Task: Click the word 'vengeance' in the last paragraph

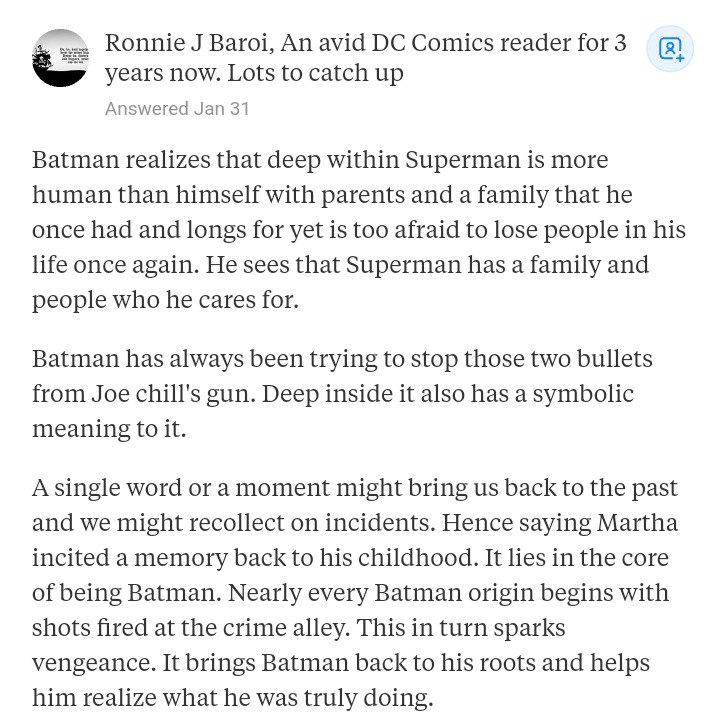Action: pyautogui.click(x=91, y=663)
